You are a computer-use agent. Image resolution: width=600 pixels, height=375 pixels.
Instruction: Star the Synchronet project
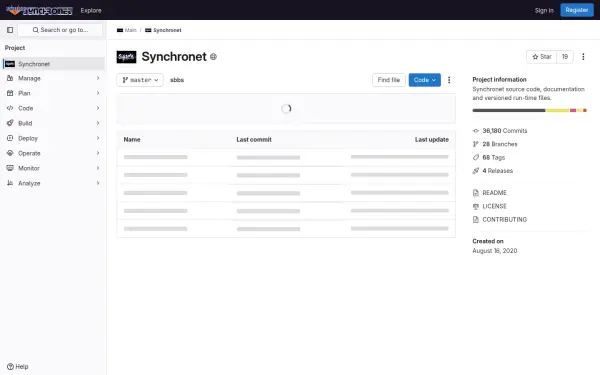(541, 57)
